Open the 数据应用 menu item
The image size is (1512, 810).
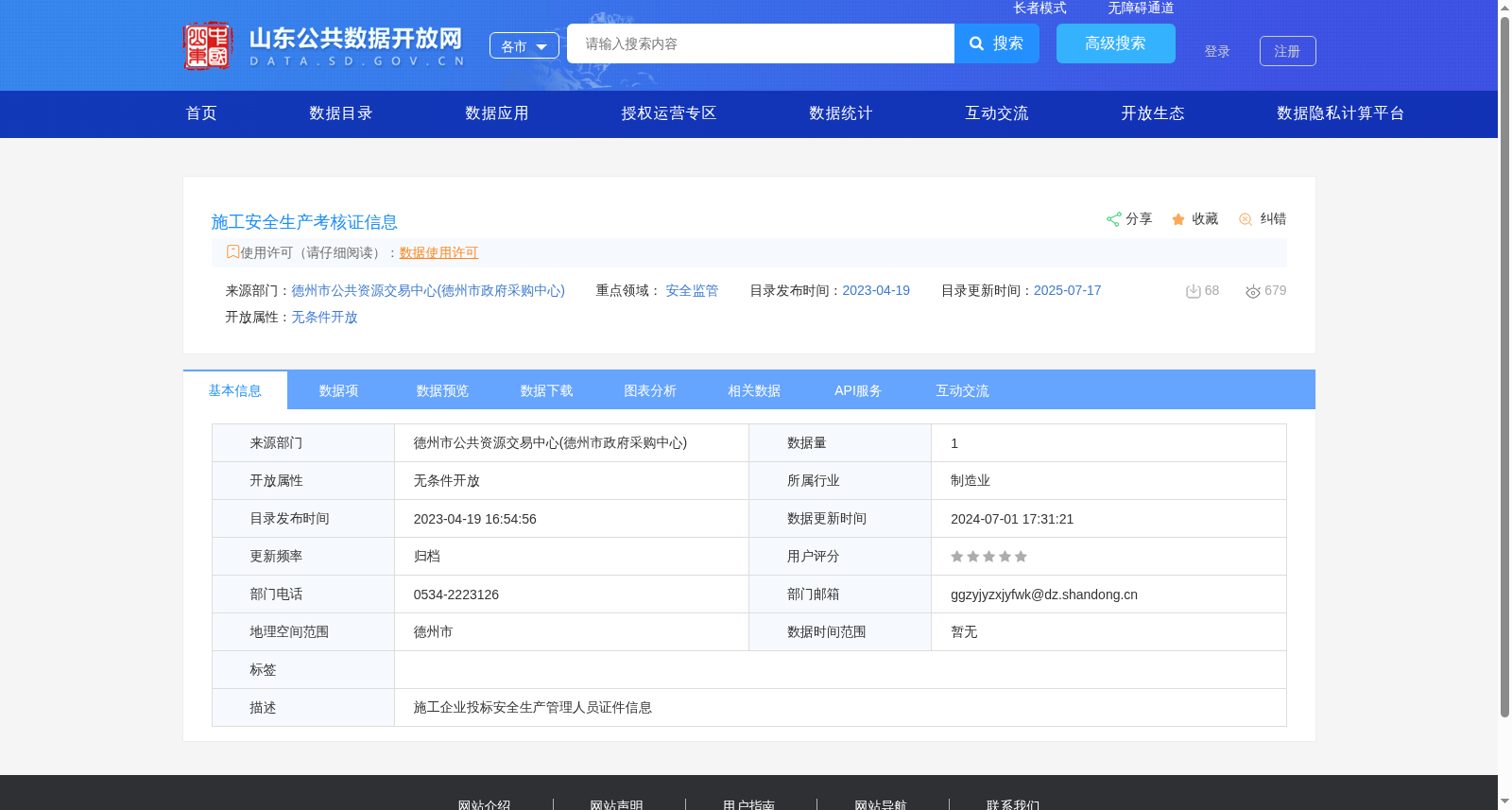[497, 113]
